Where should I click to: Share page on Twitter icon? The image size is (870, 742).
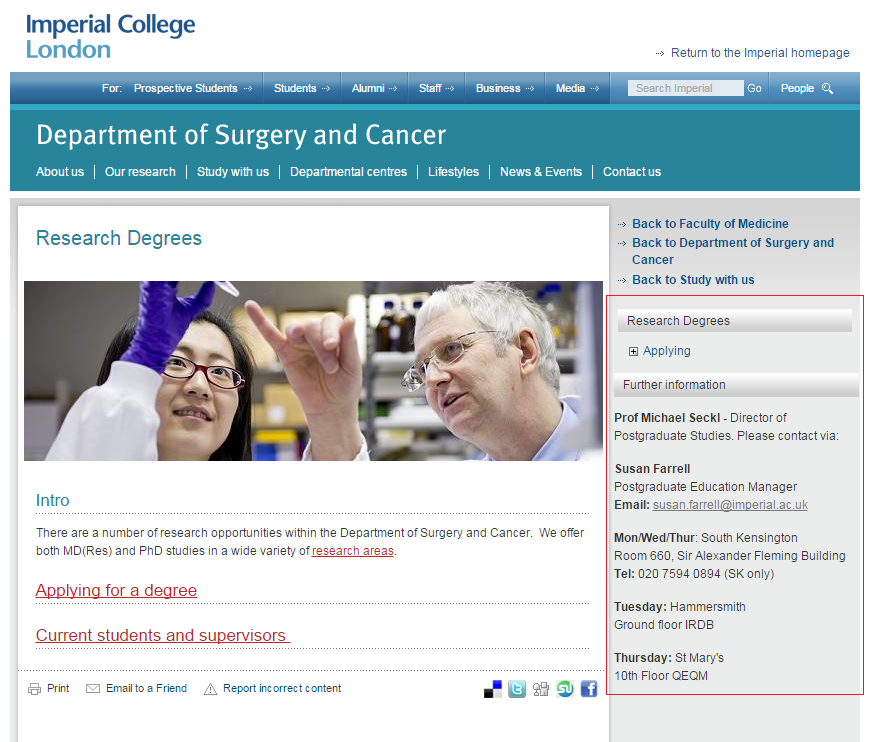517,689
